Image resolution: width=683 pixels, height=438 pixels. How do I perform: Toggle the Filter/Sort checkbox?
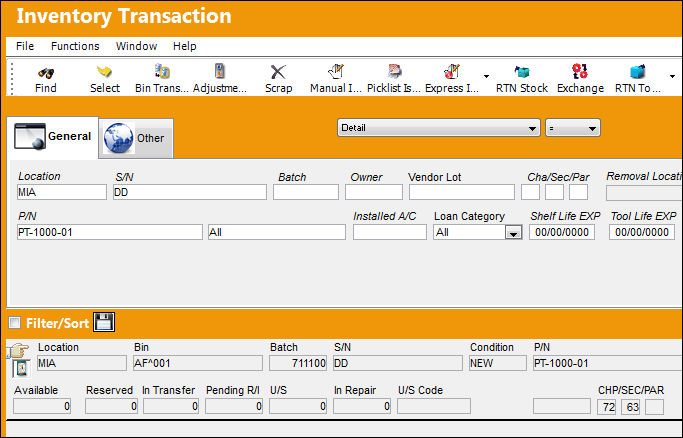(x=15, y=323)
